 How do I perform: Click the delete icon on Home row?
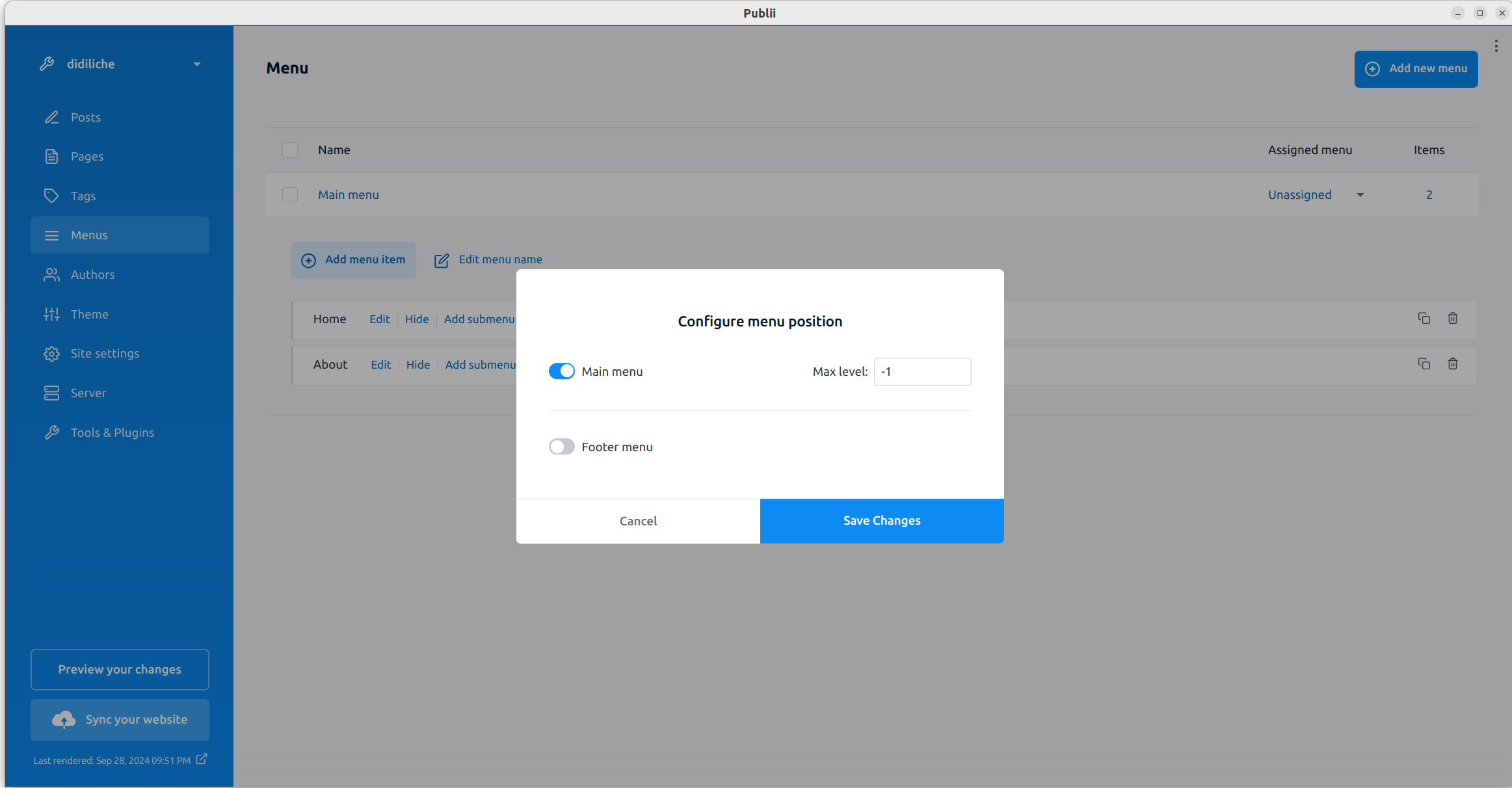pos(1452,319)
